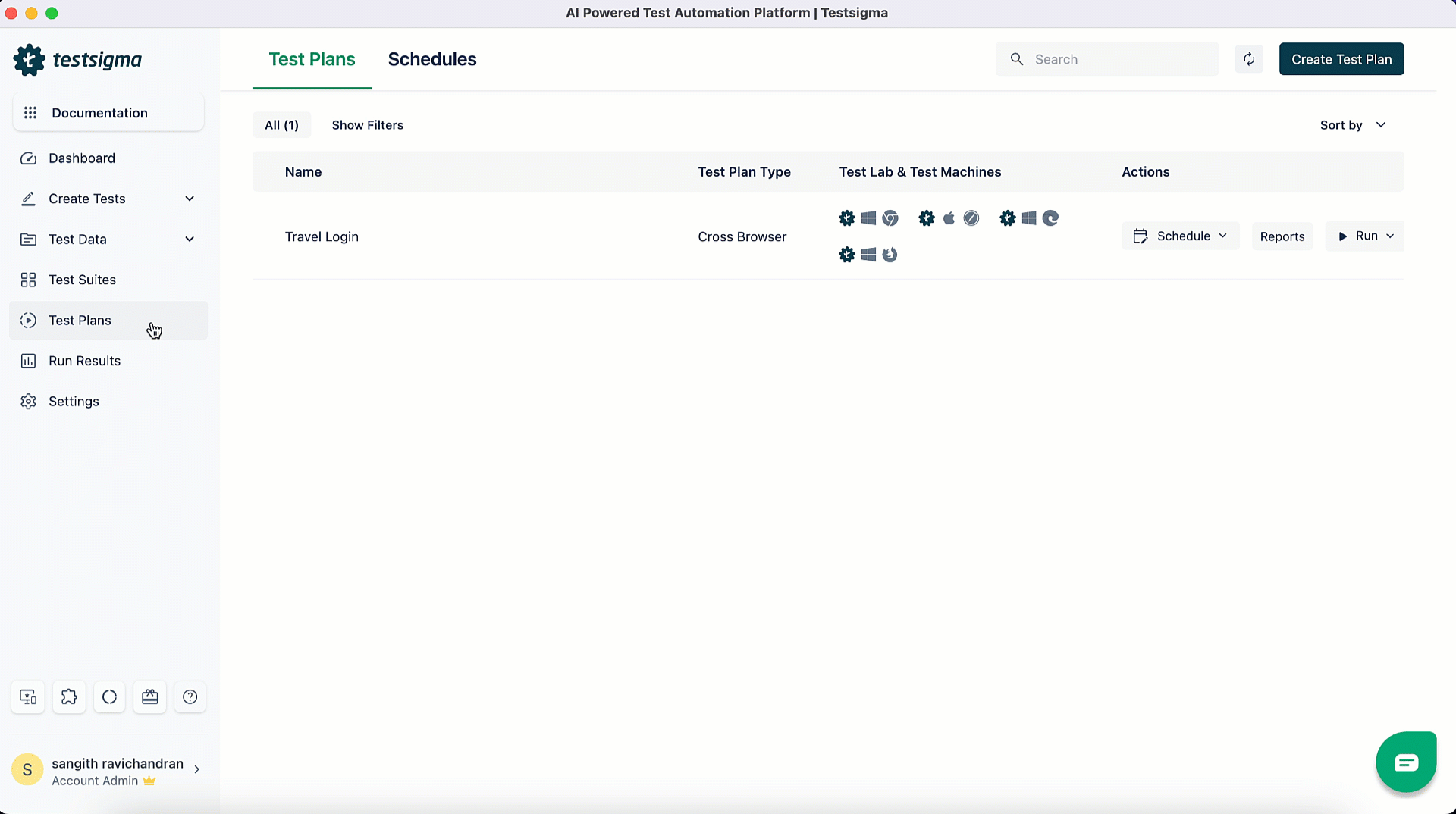Click the Windows icon beside Edge
This screenshot has width=1456, height=814.
pos(1029,218)
